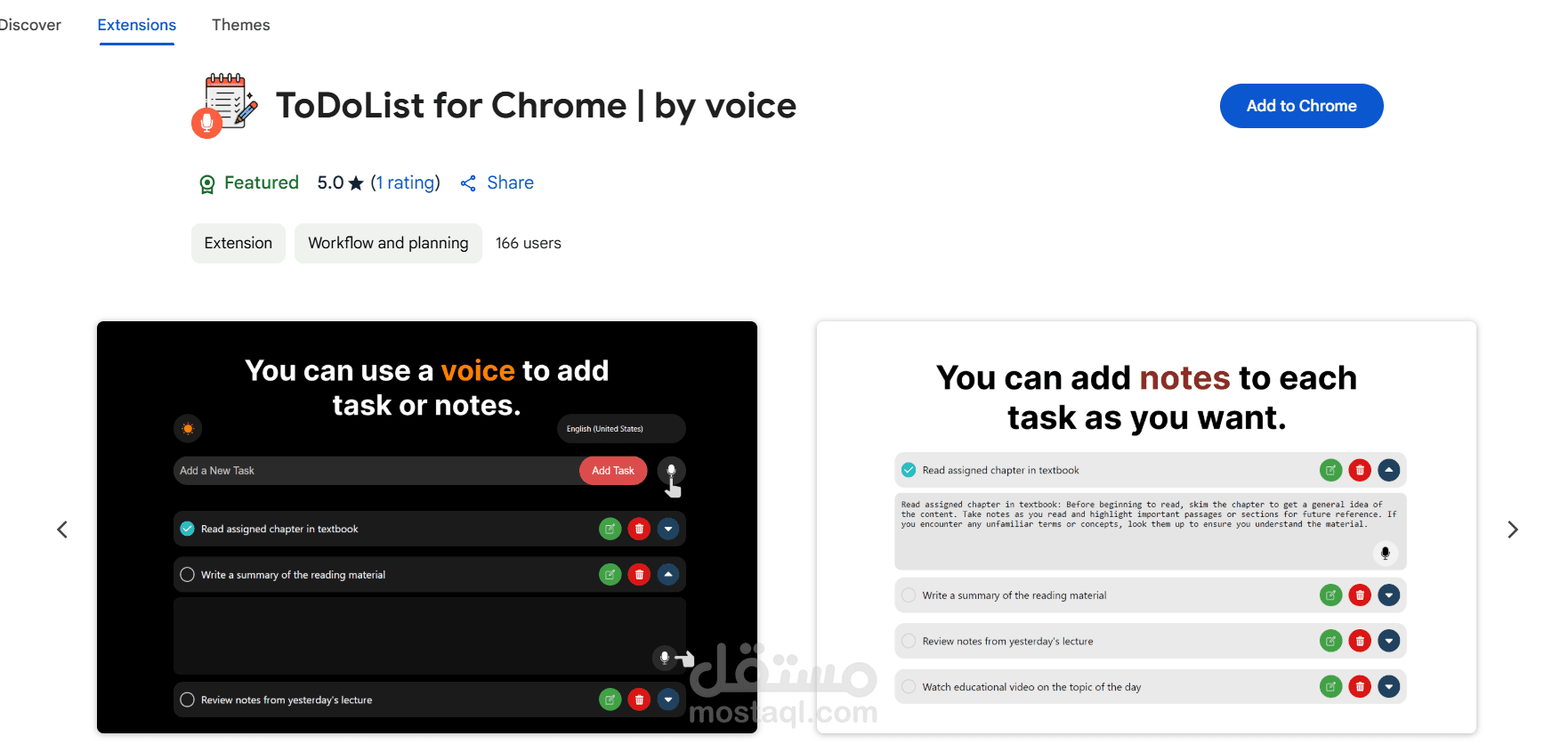Click the Add to Chrome button
The width and height of the screenshot is (1568, 744).
pyautogui.click(x=1301, y=106)
